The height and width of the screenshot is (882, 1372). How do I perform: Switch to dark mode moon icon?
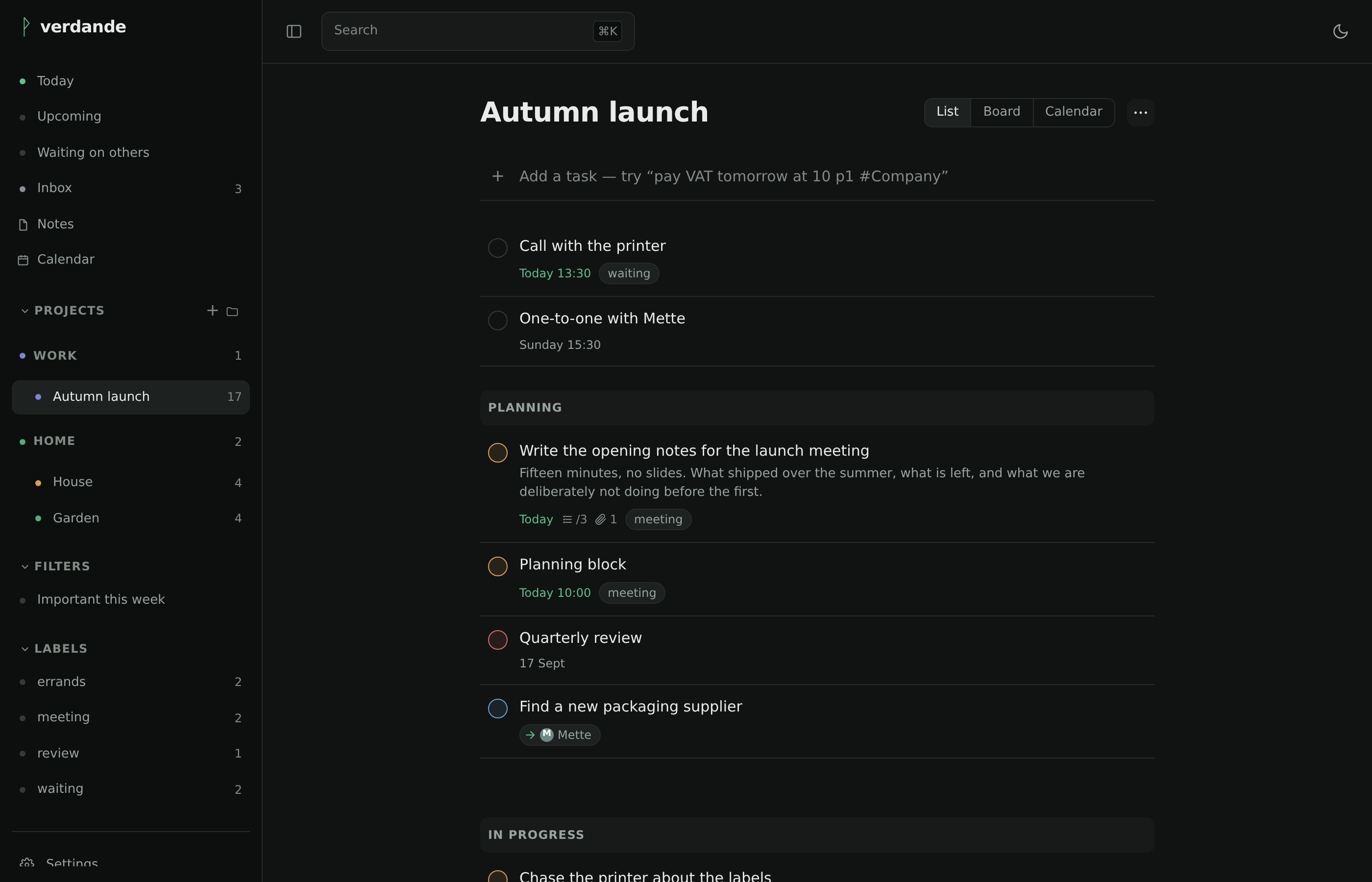[1340, 31]
